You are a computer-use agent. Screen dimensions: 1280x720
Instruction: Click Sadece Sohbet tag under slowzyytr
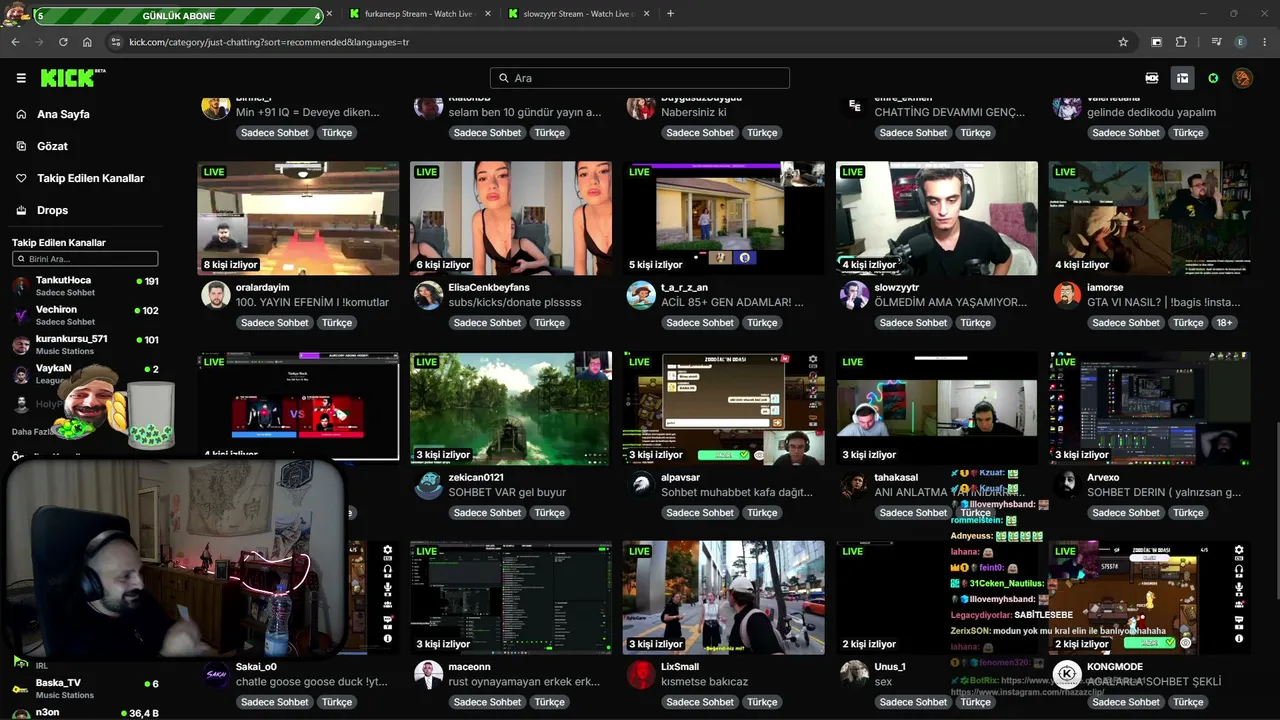[913, 323]
